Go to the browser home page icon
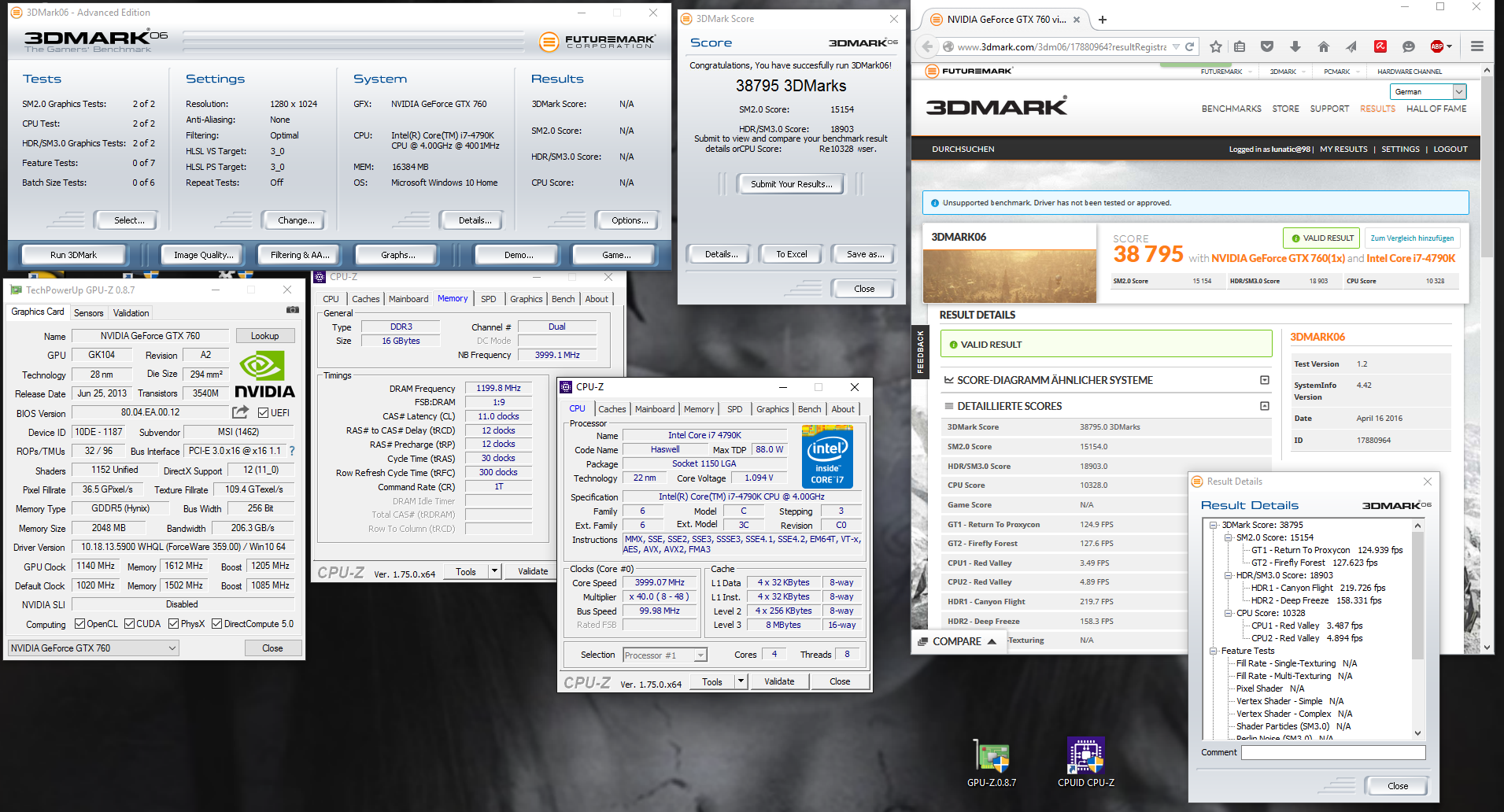 click(x=1324, y=46)
